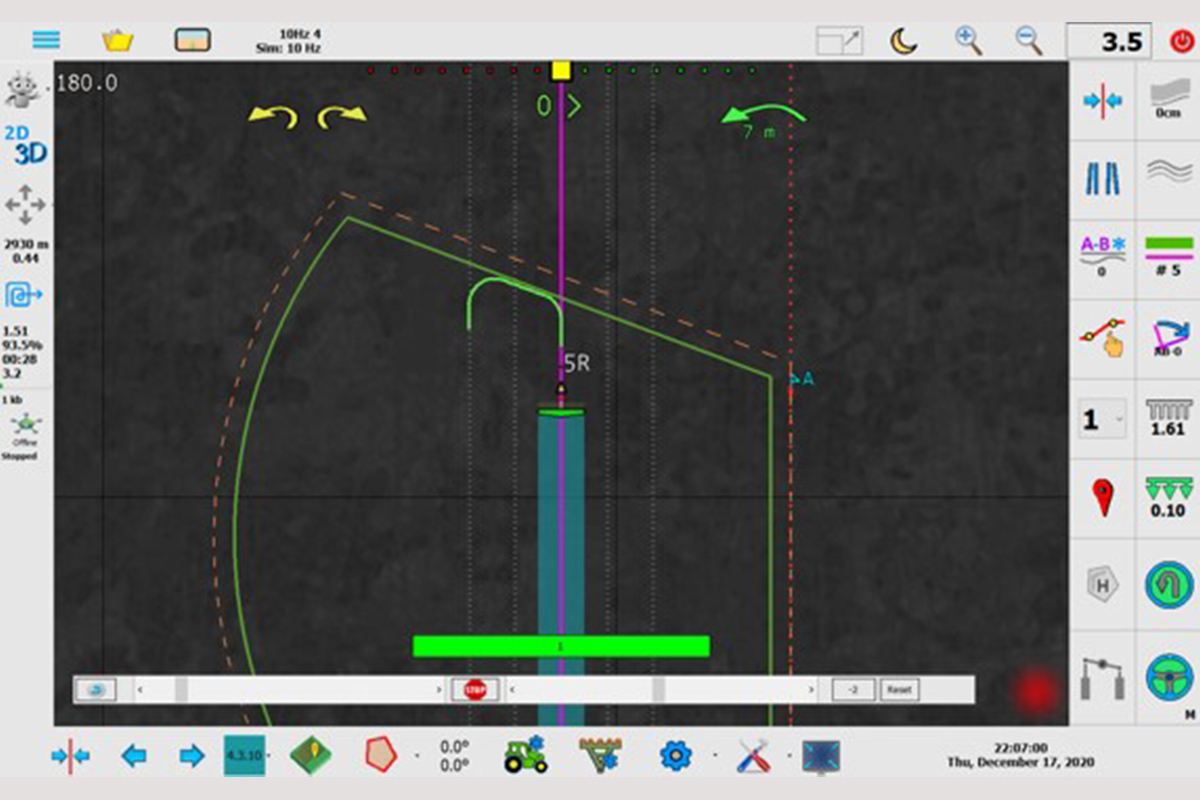Toggle the gray H headland icon
The image size is (1200, 800).
coord(1103,585)
